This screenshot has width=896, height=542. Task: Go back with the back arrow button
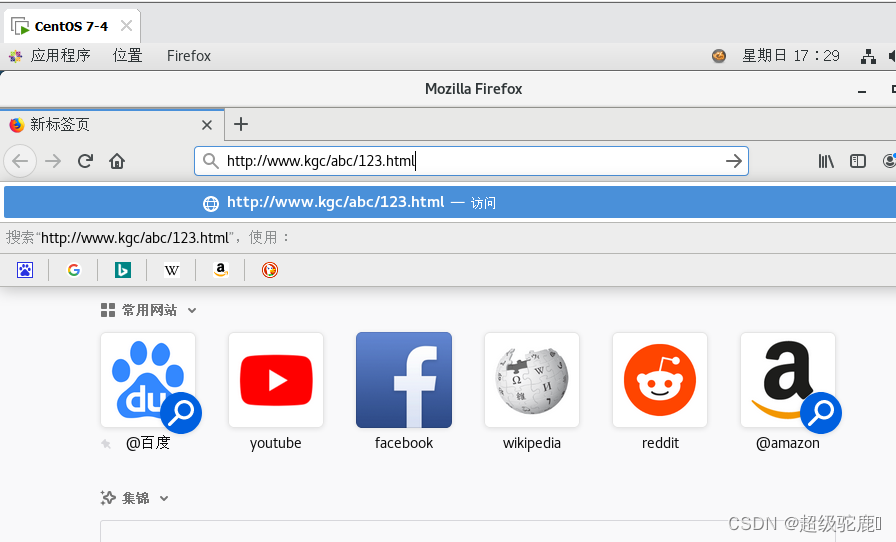(20, 161)
